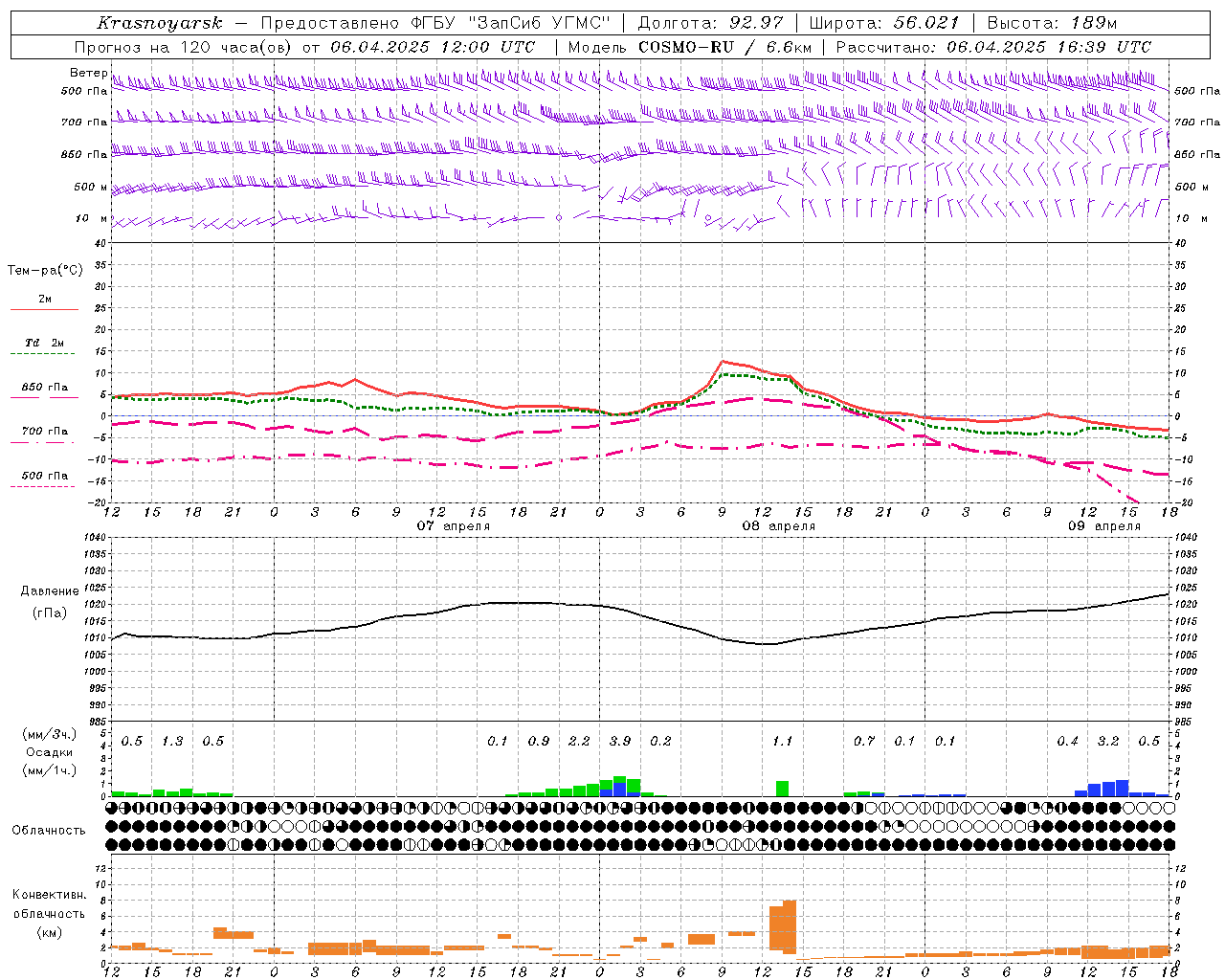Select the 'Высота: 189м' elevation text

point(1052,23)
